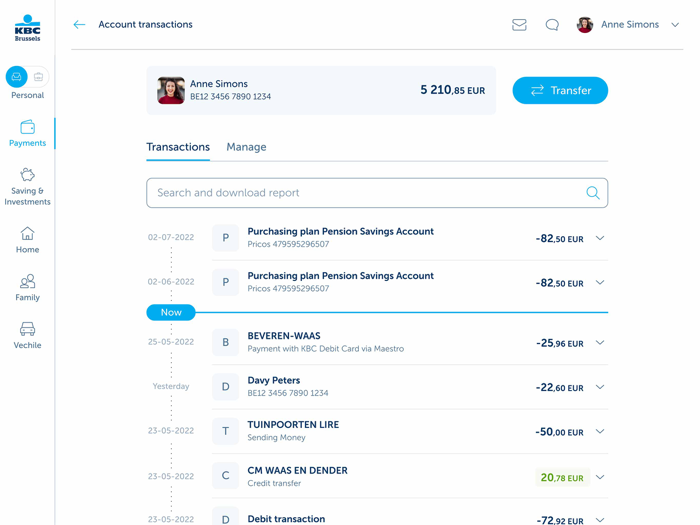This screenshot has height=525, width=700.
Task: Expand 02-06-2022 Pension Savings transaction
Action: [x=600, y=282]
